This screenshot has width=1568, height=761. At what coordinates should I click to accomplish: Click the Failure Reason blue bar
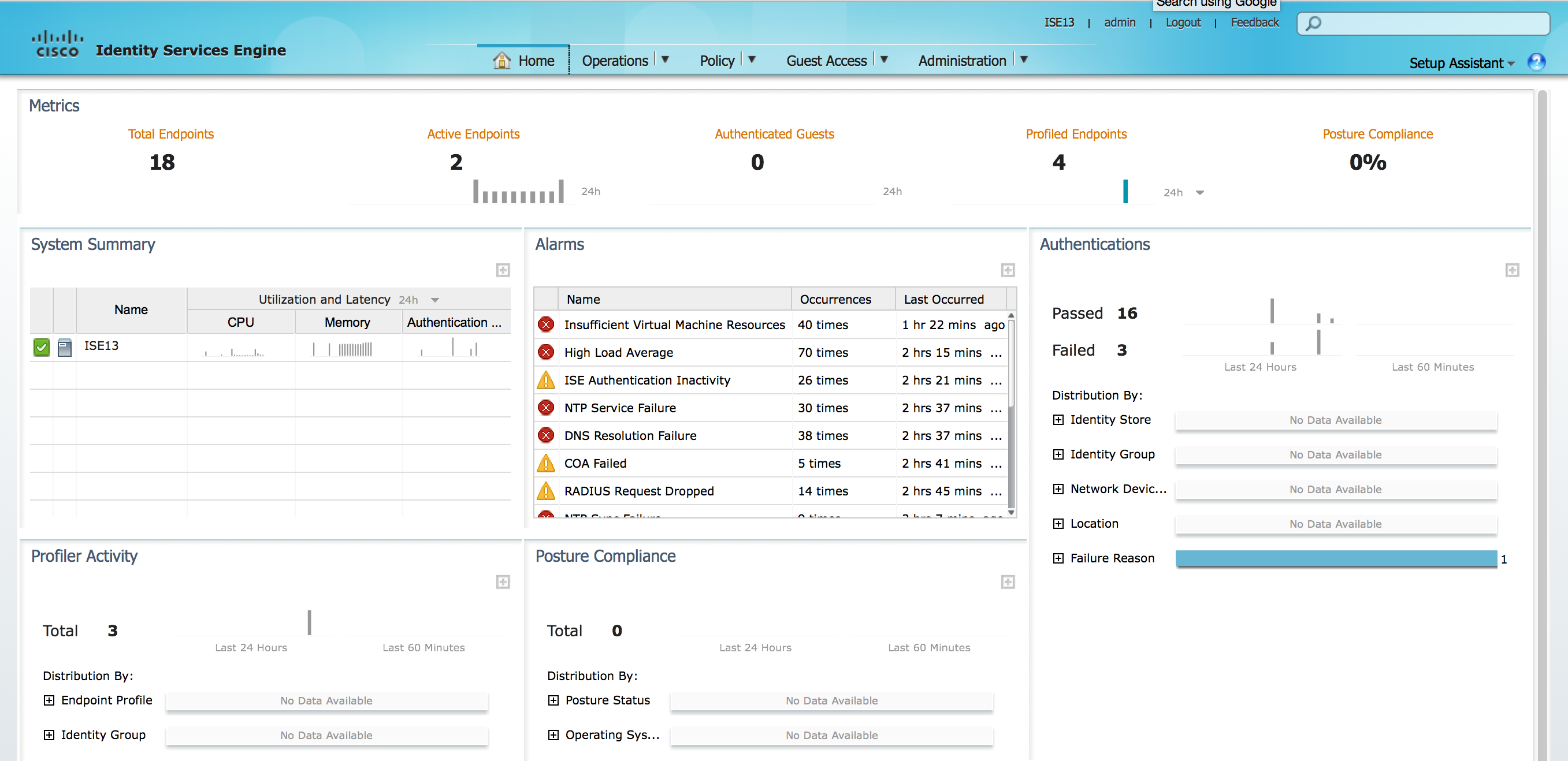1336,558
